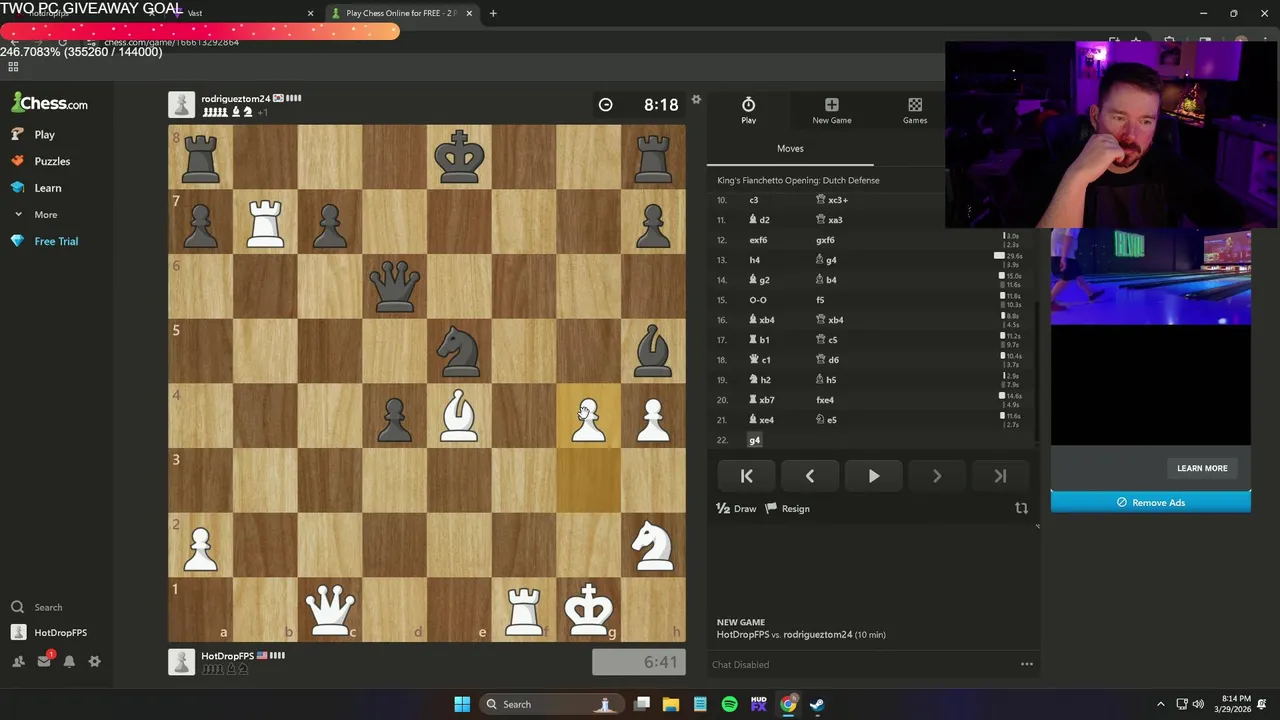Select the Play tab with stopwatch
The width and height of the screenshot is (1280, 720).
tap(748, 110)
